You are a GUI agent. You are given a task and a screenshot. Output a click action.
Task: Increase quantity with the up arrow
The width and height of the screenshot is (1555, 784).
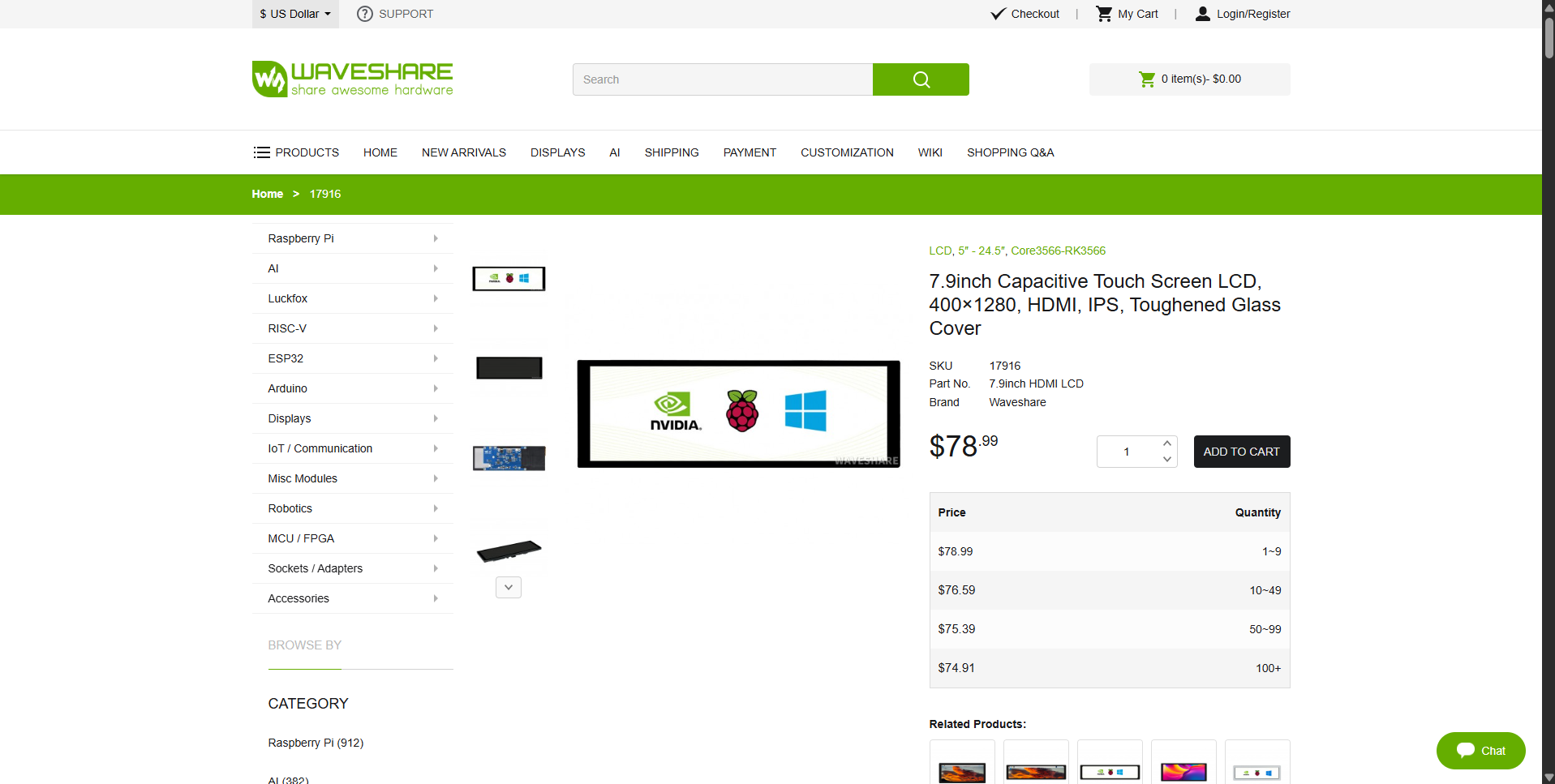pyautogui.click(x=1166, y=443)
